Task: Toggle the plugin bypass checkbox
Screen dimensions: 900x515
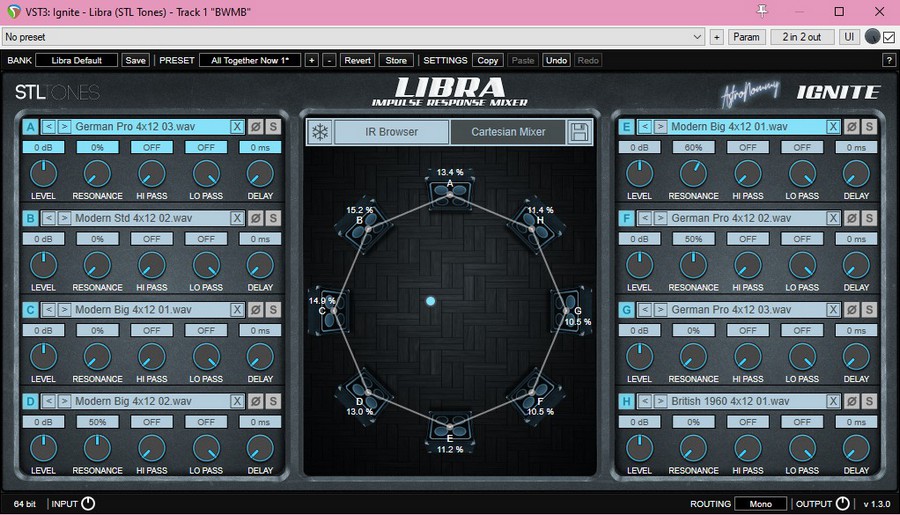Action: pyautogui.click(x=889, y=37)
